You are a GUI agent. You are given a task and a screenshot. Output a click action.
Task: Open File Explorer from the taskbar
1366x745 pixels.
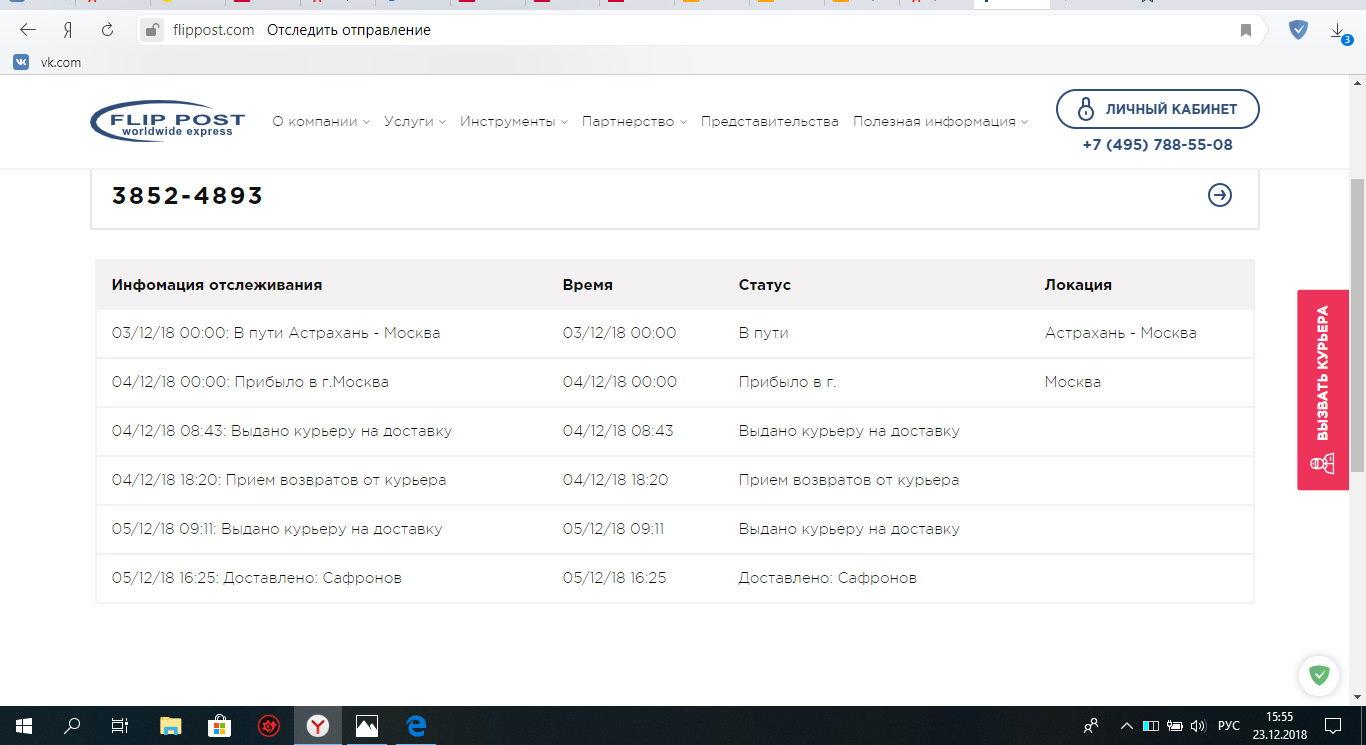click(171, 726)
